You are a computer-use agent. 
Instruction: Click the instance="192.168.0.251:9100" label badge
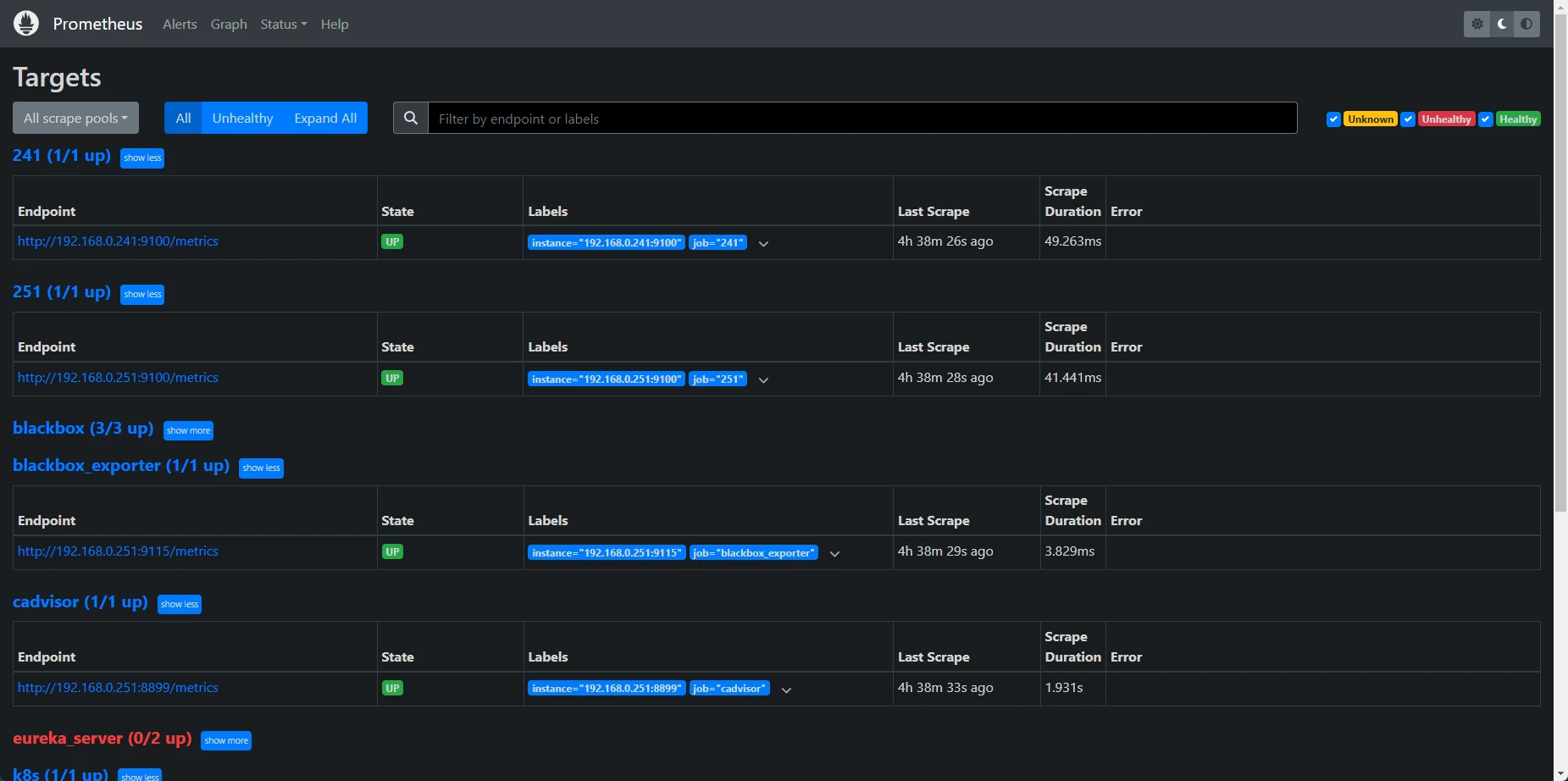point(607,379)
